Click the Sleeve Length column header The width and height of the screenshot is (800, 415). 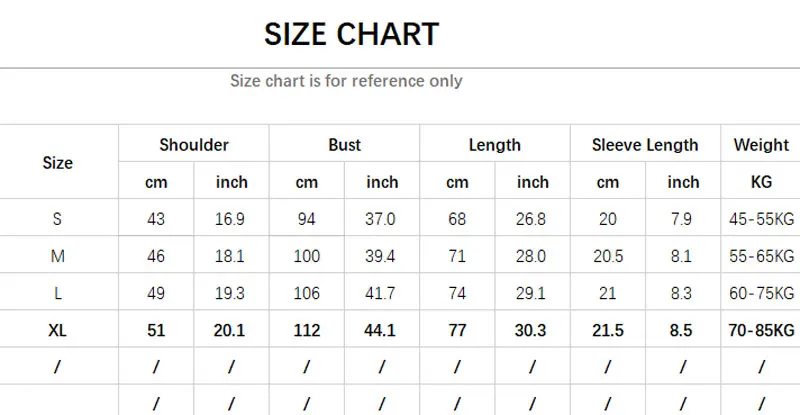pyautogui.click(x=645, y=145)
